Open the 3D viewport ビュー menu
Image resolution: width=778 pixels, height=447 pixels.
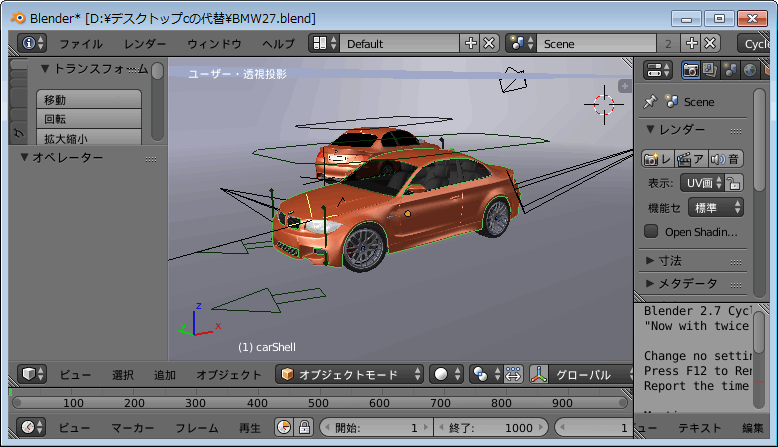[75, 375]
